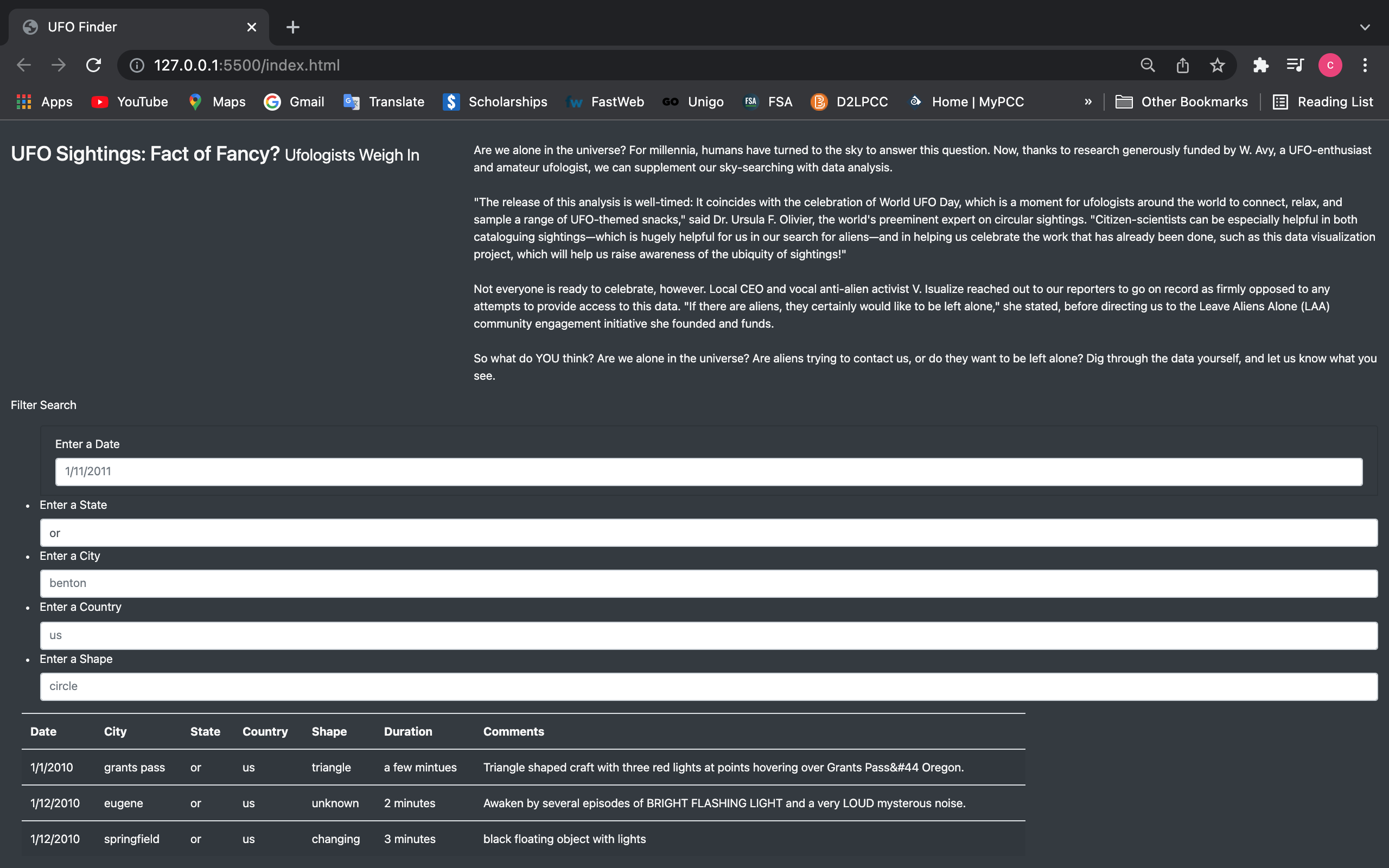Click the profile avatar icon
The height and width of the screenshot is (868, 1389).
click(x=1330, y=65)
